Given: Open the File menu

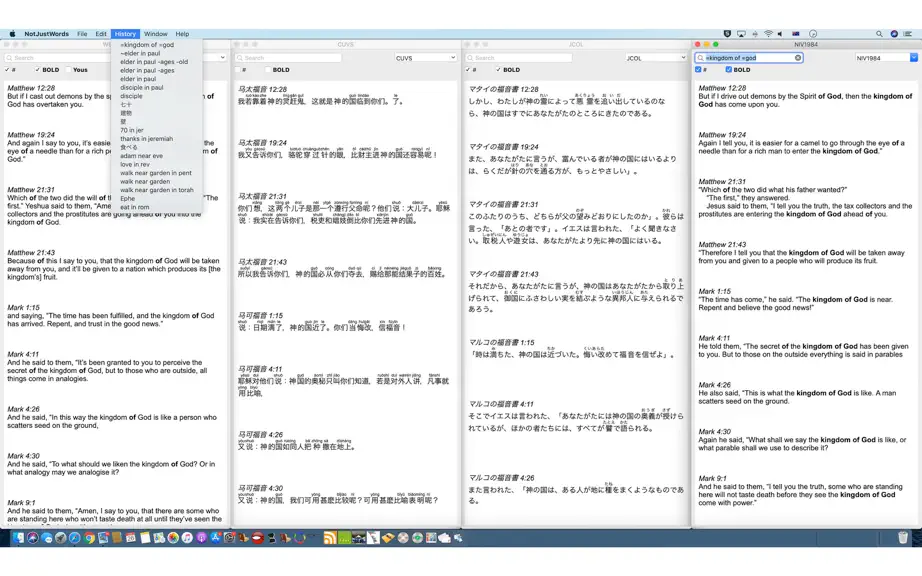Looking at the screenshot, I should 82,34.
